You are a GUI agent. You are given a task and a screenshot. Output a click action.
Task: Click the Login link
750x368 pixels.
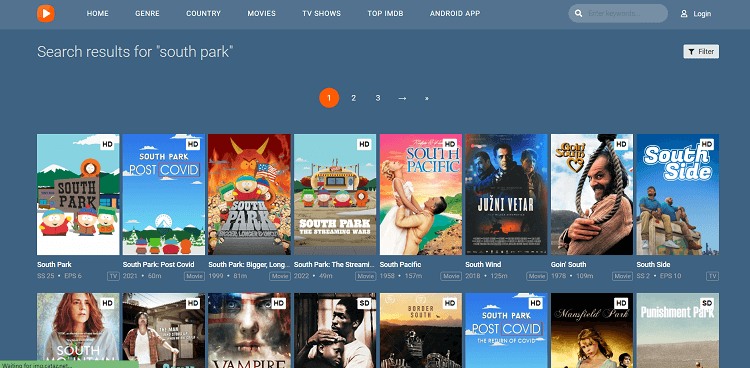(x=702, y=14)
